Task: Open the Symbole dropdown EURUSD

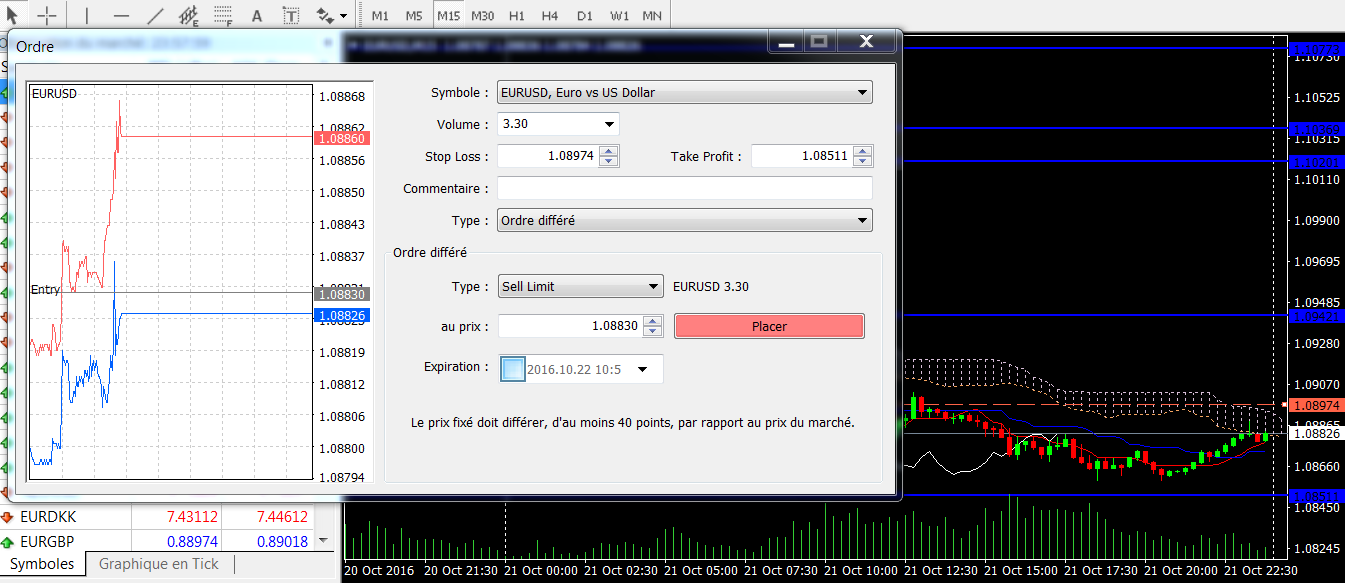Action: (685, 93)
